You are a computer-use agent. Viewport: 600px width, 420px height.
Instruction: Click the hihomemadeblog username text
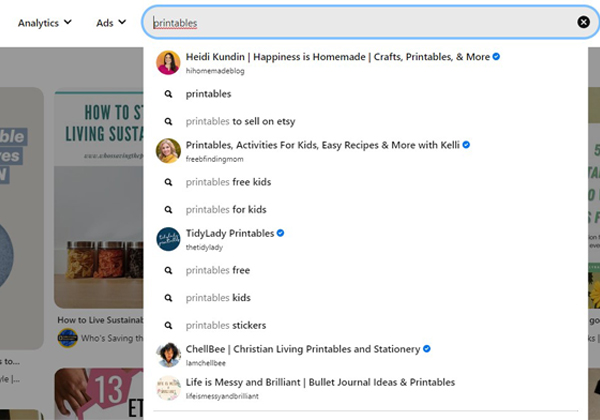click(x=215, y=71)
